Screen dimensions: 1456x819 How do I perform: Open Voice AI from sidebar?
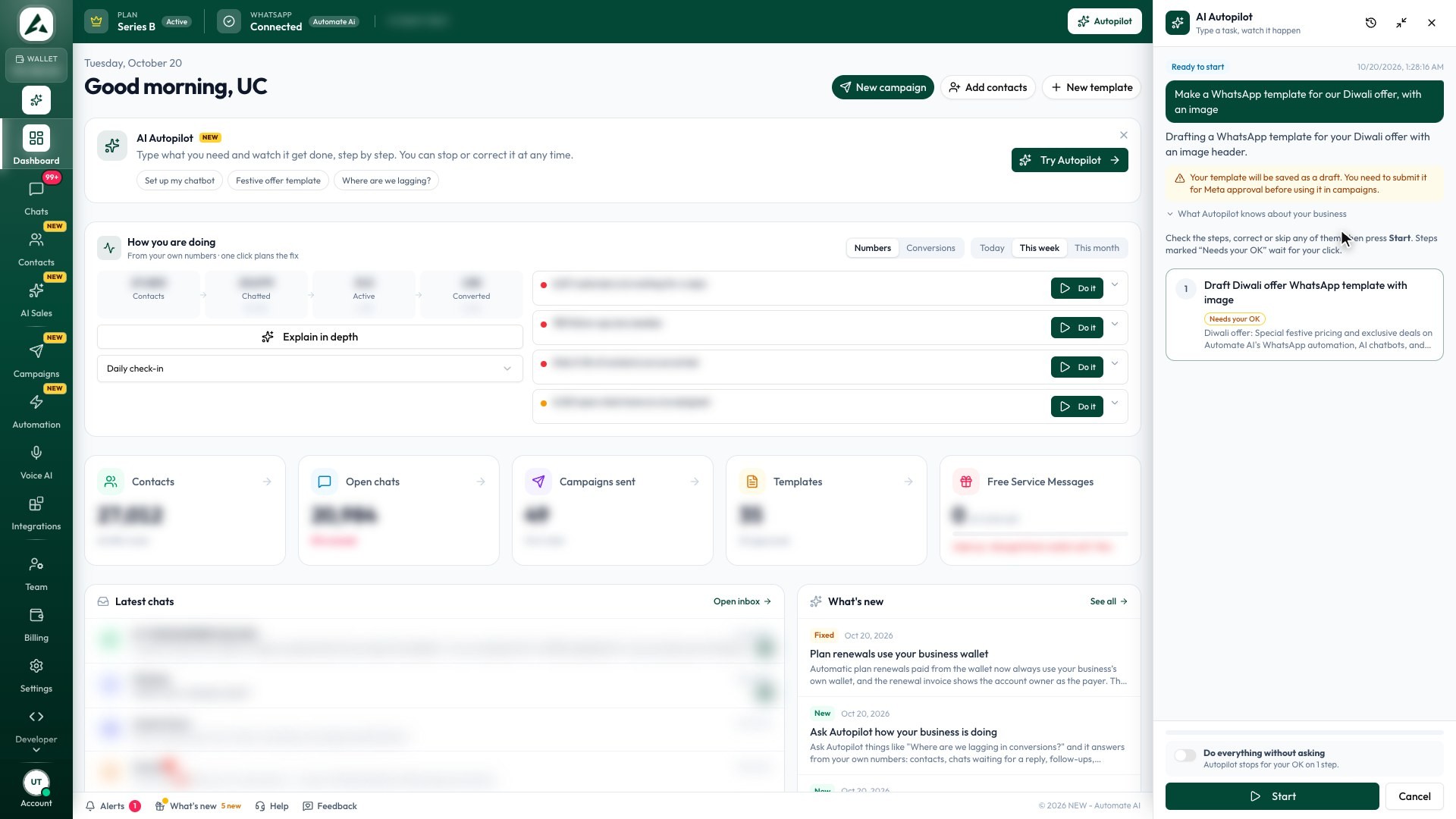36,461
